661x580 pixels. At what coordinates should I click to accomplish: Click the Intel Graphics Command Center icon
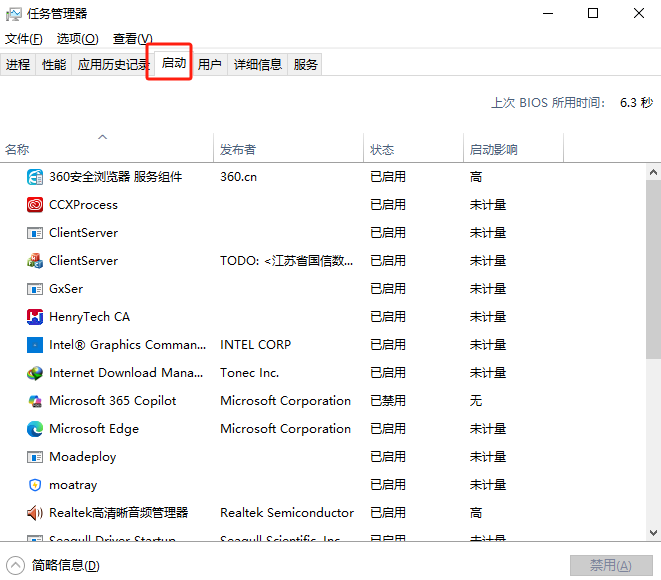[35, 345]
